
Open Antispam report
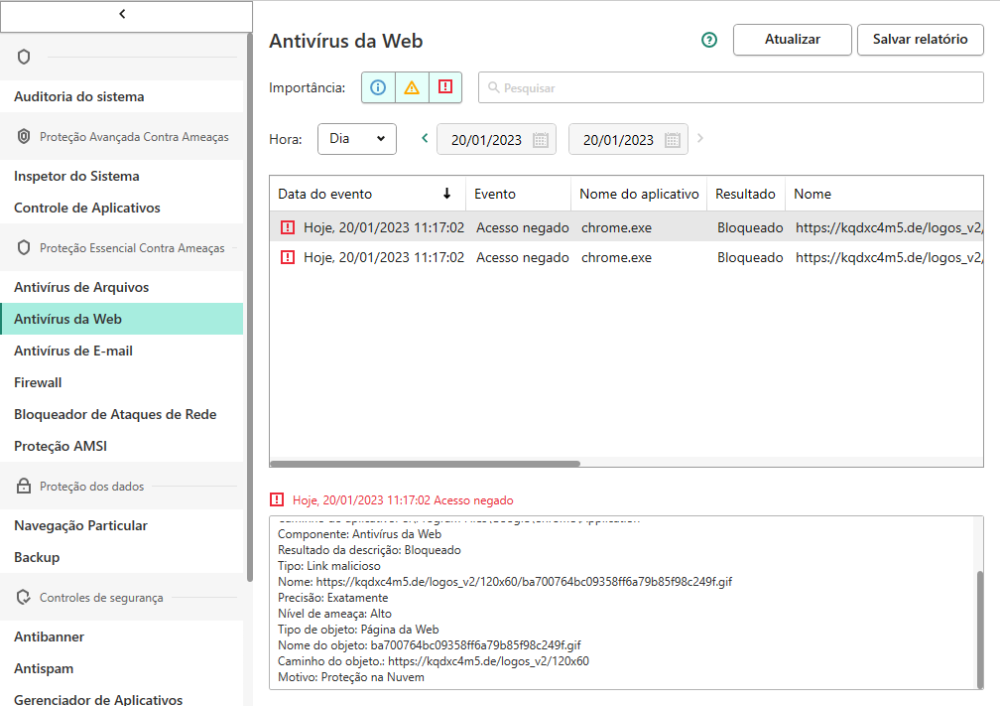(x=121, y=668)
